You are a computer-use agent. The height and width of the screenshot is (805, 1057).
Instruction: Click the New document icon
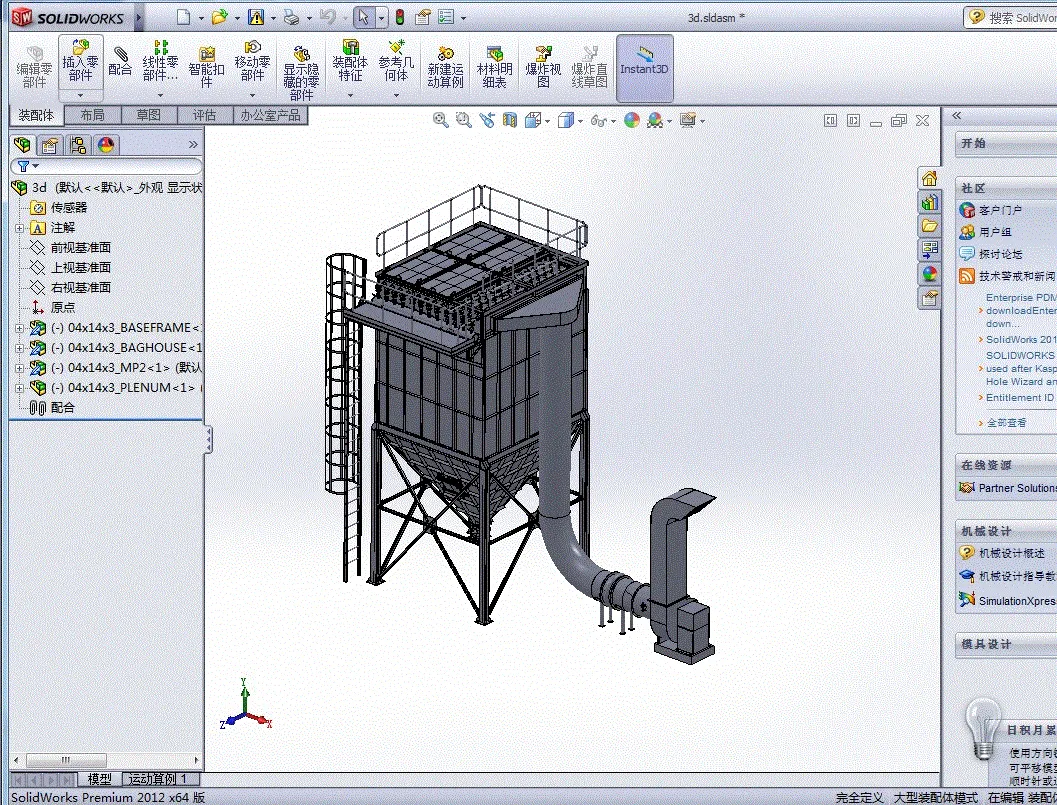pyautogui.click(x=183, y=17)
